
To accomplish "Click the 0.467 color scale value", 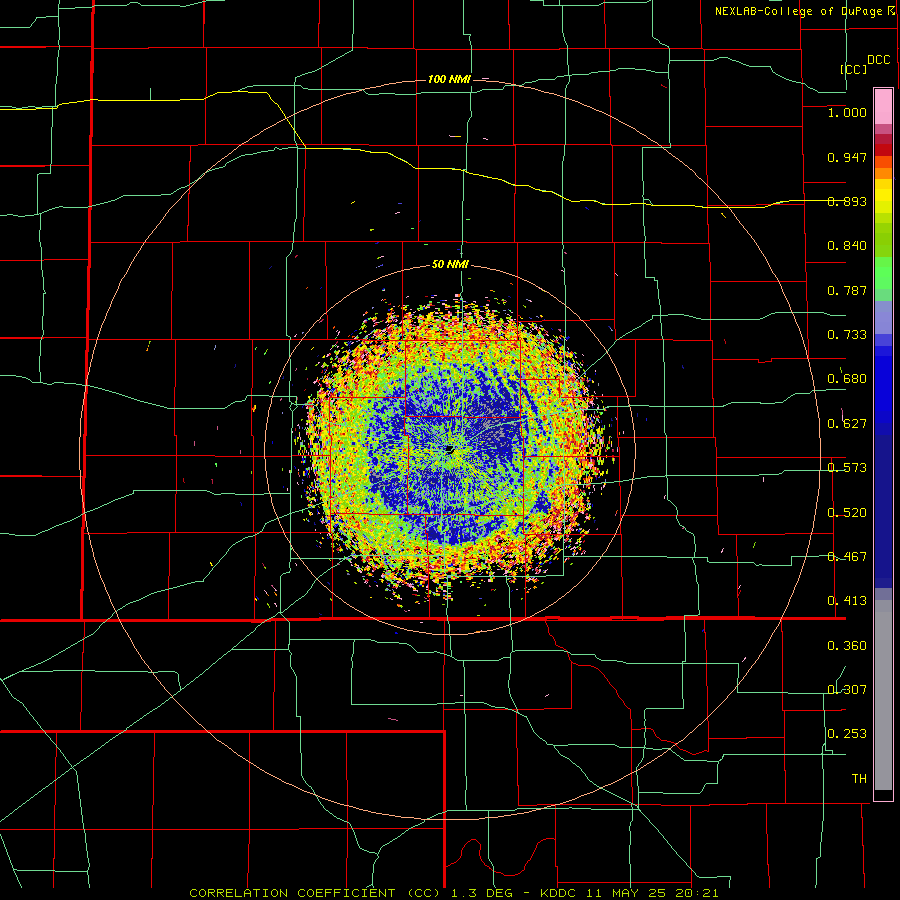I will pyautogui.click(x=847, y=557).
